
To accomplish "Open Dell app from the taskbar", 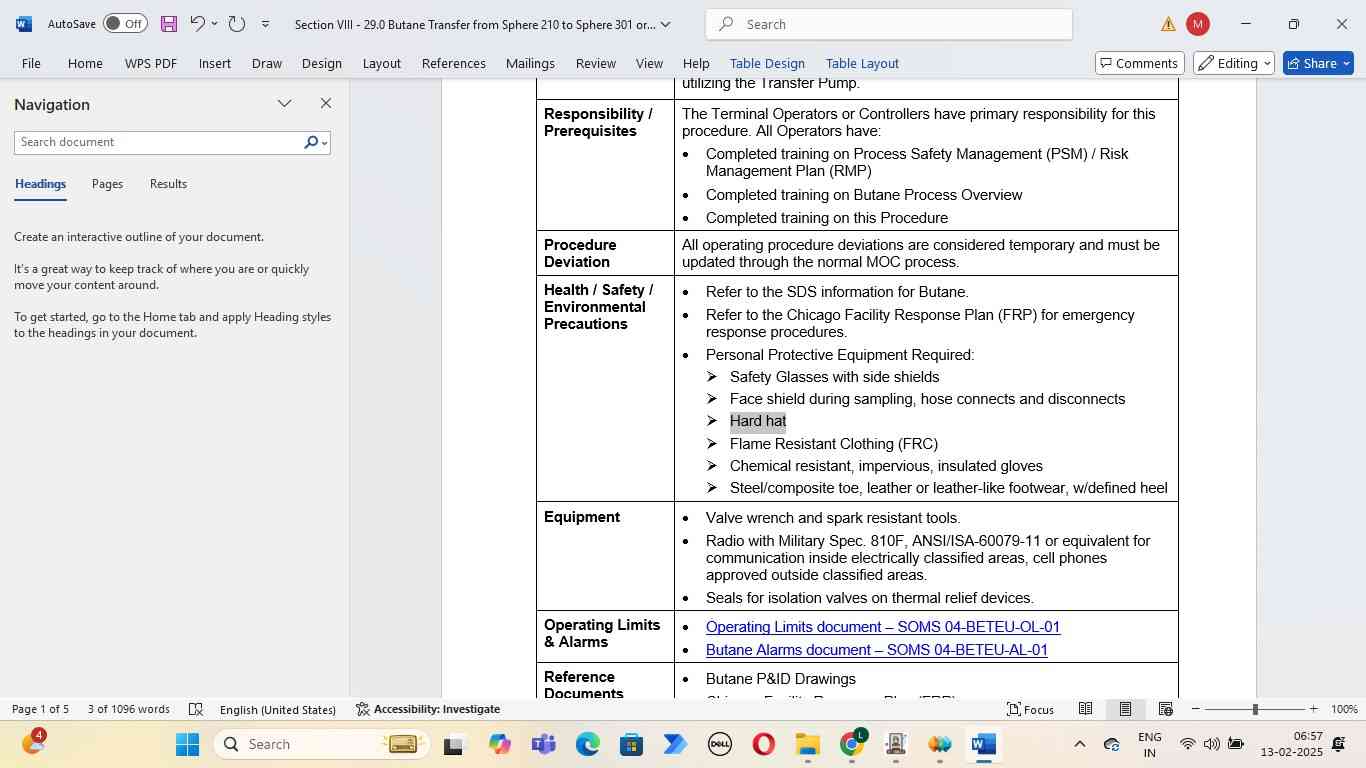I will (719, 744).
